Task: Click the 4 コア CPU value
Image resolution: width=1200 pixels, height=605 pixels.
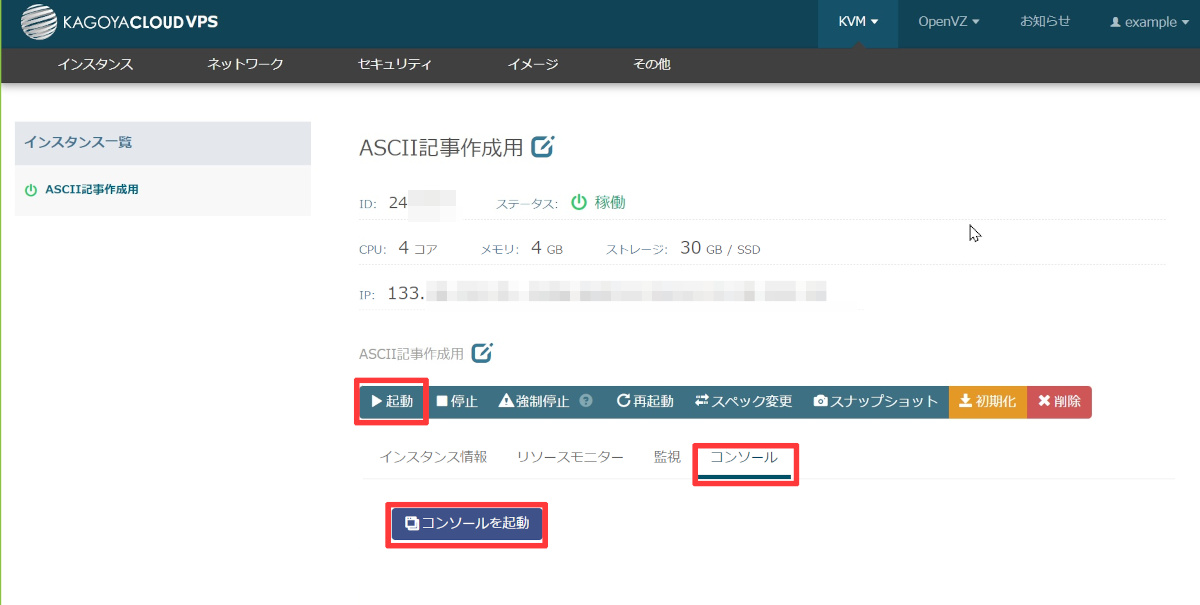Action: [418, 248]
